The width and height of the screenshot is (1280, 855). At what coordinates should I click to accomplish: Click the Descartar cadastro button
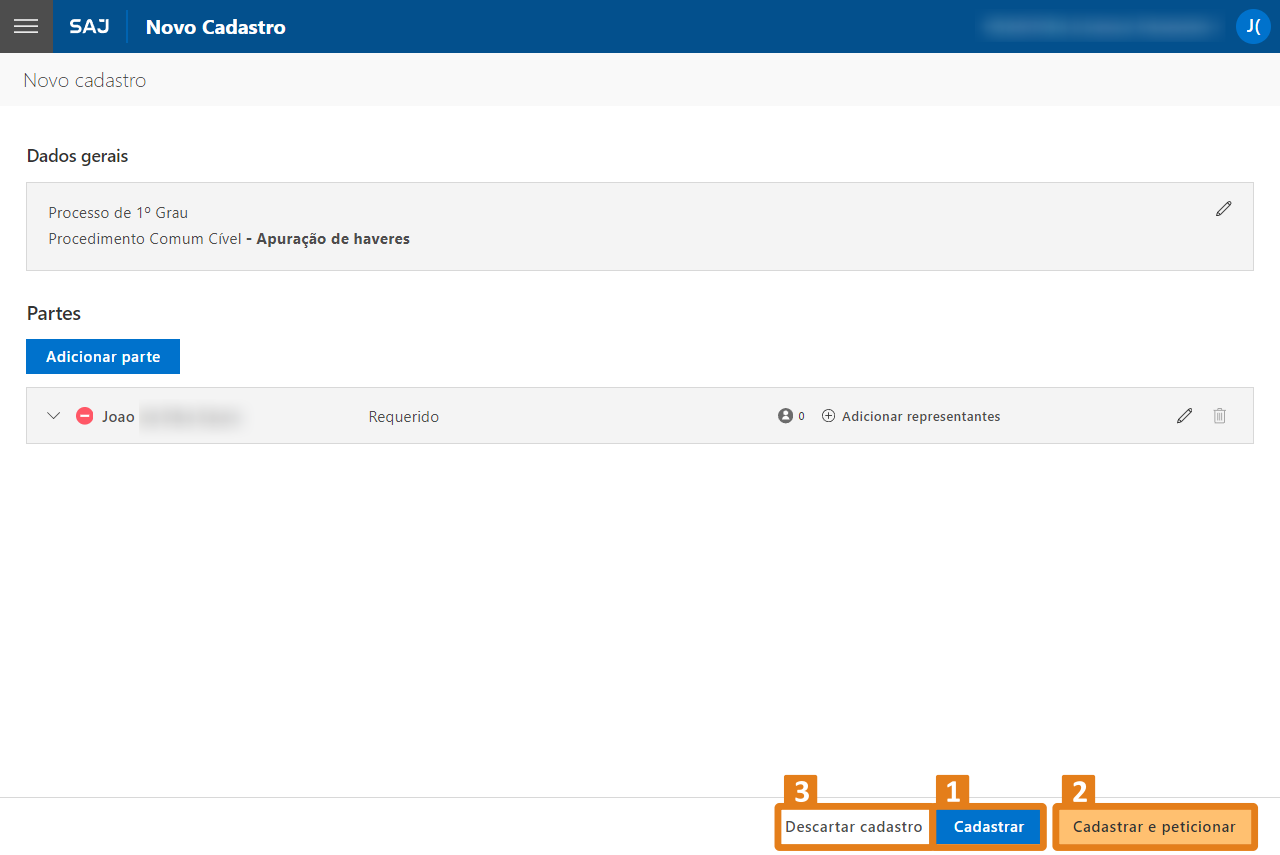tap(854, 827)
